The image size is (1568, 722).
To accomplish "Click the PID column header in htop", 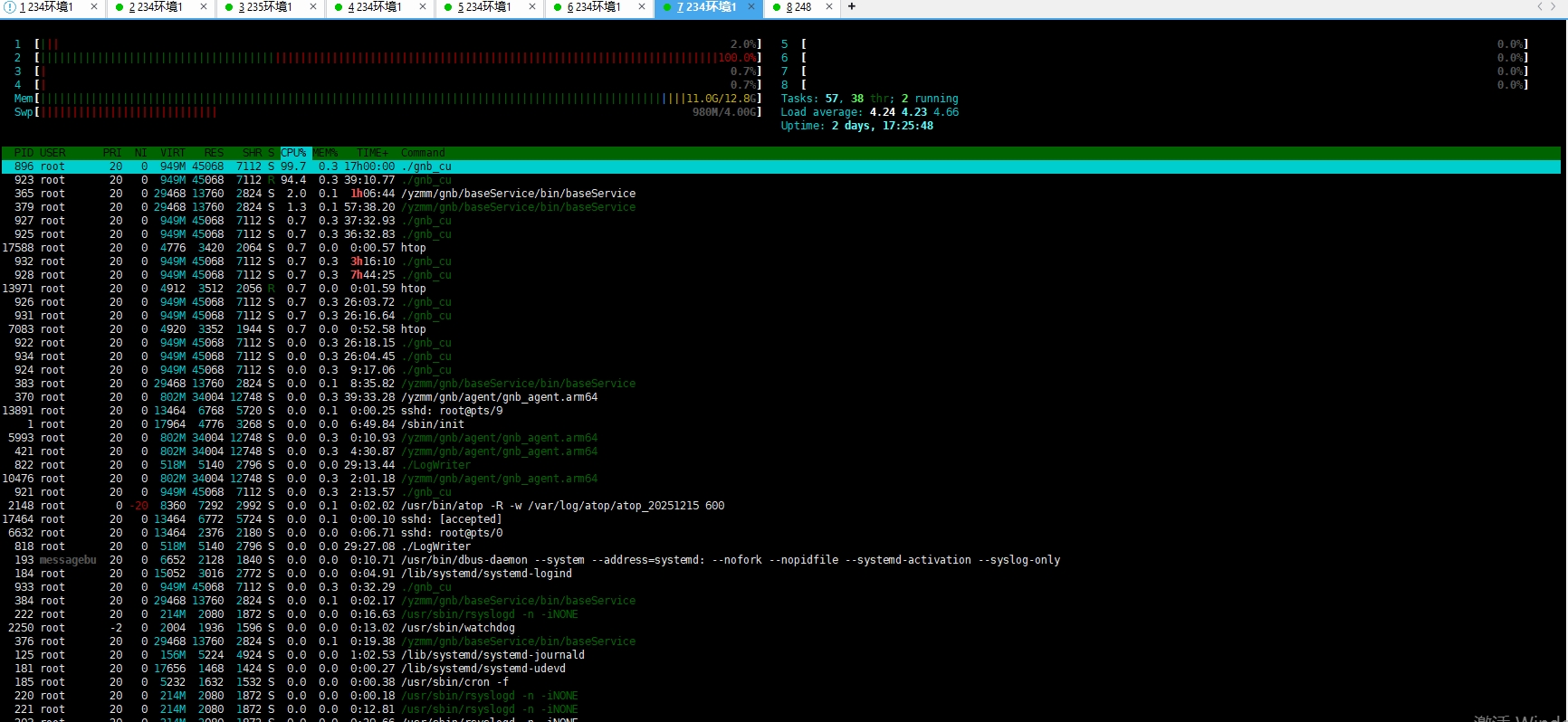I will pos(24,153).
